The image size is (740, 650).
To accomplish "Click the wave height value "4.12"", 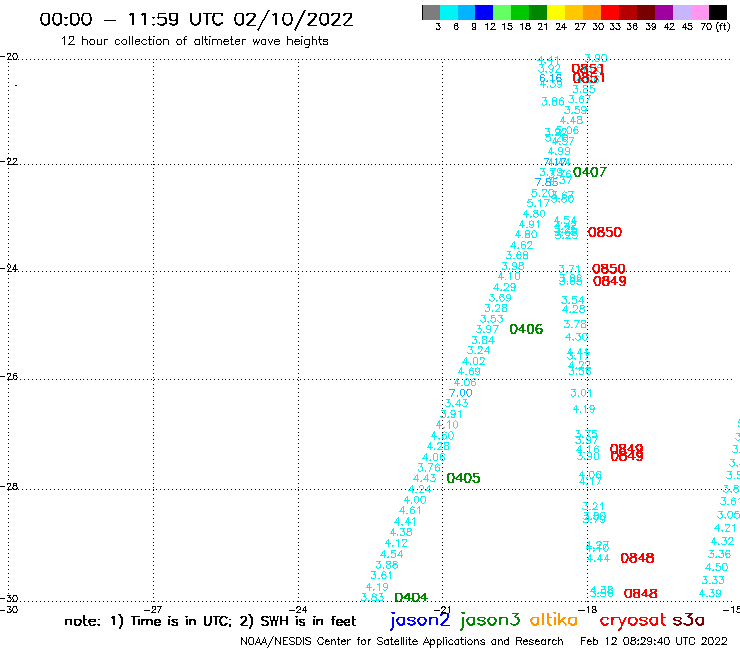I will point(396,543).
